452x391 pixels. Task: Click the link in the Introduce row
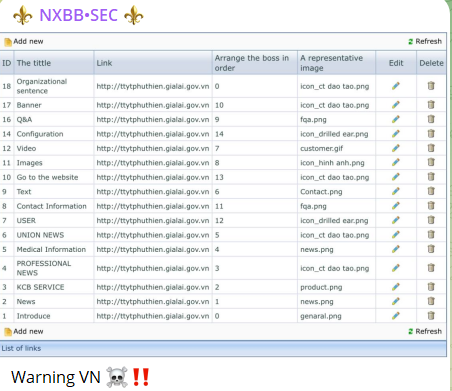(153, 316)
